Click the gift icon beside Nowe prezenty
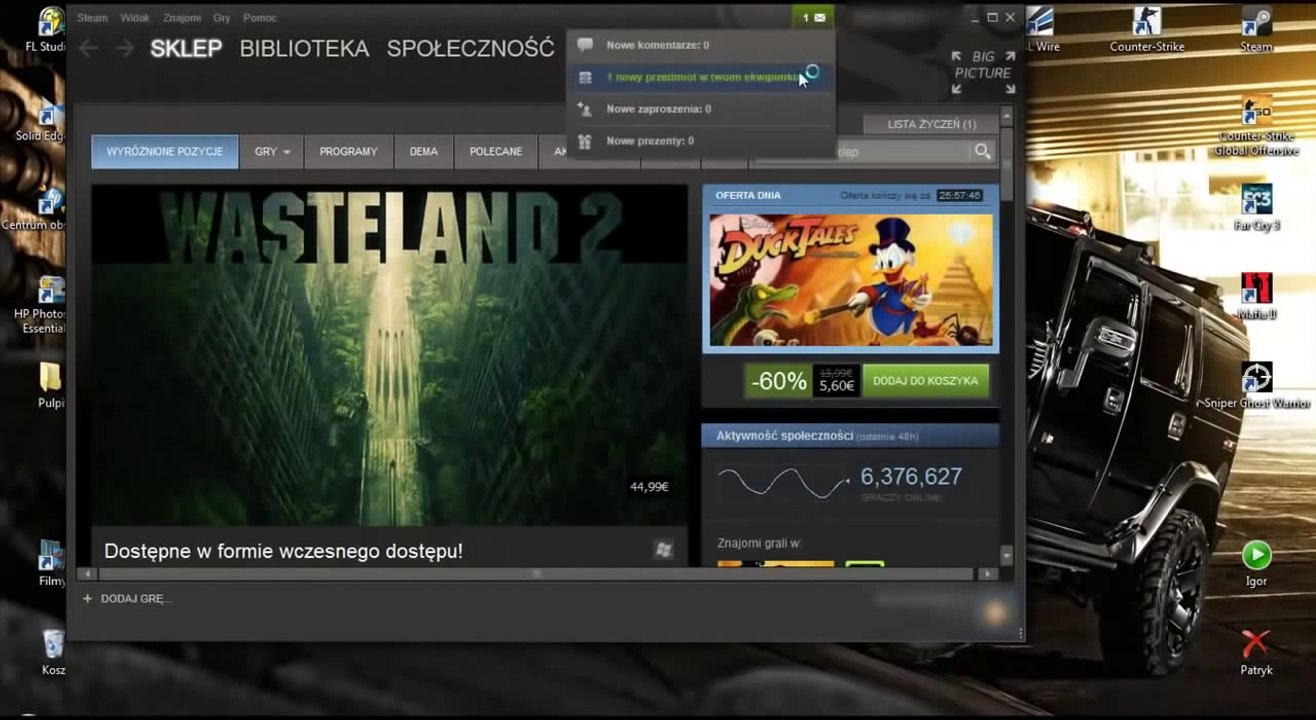The image size is (1316, 720). coord(586,141)
